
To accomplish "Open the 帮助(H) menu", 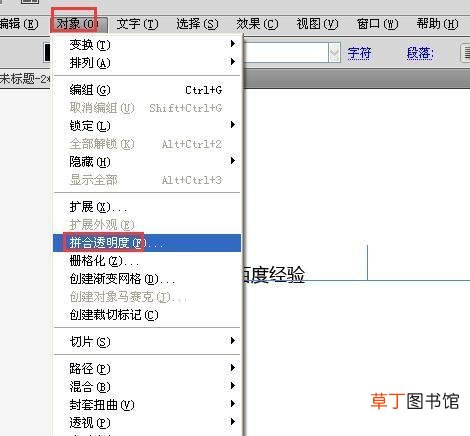I will point(437,24).
